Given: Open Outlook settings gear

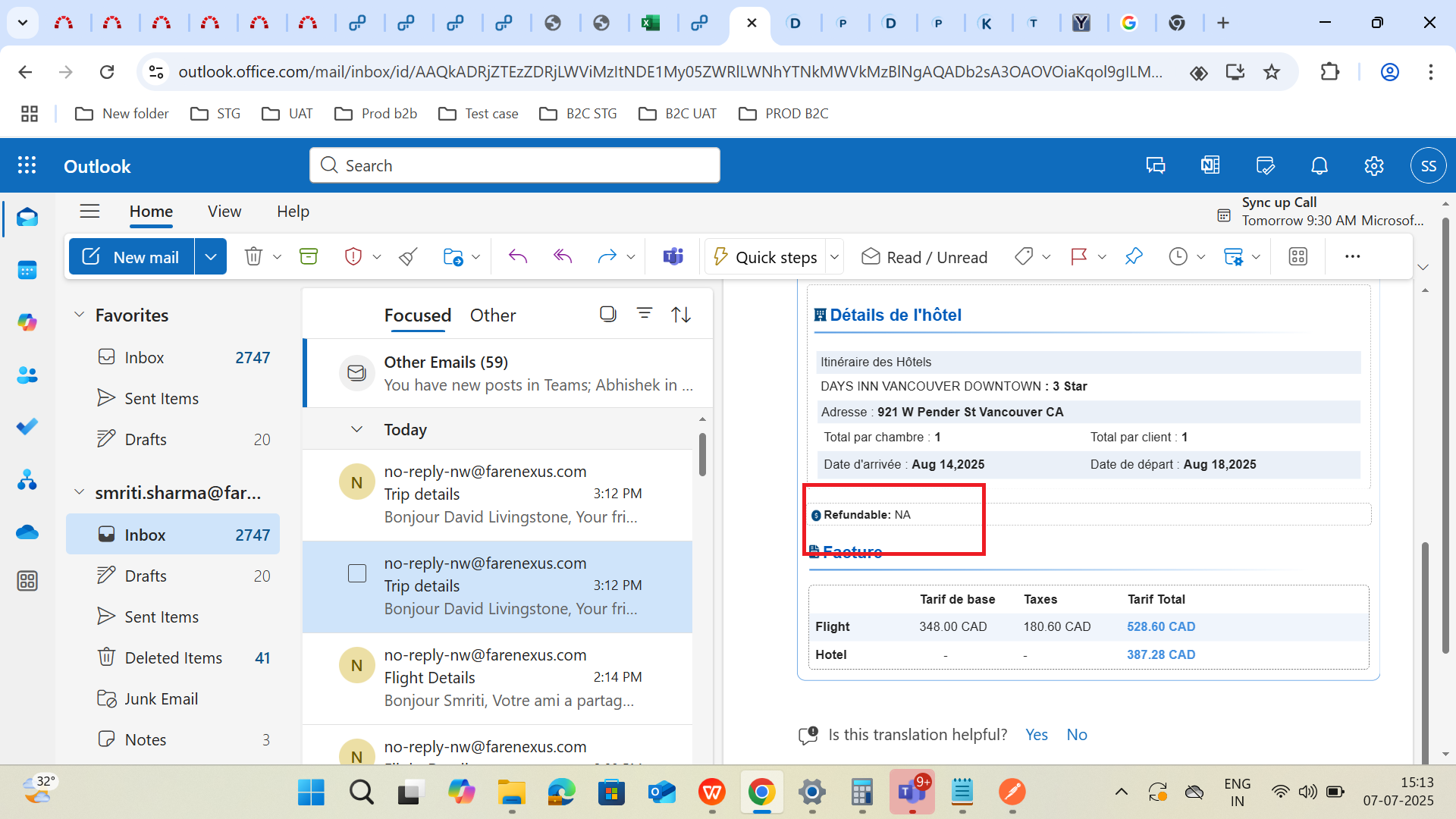Looking at the screenshot, I should coord(1374,166).
